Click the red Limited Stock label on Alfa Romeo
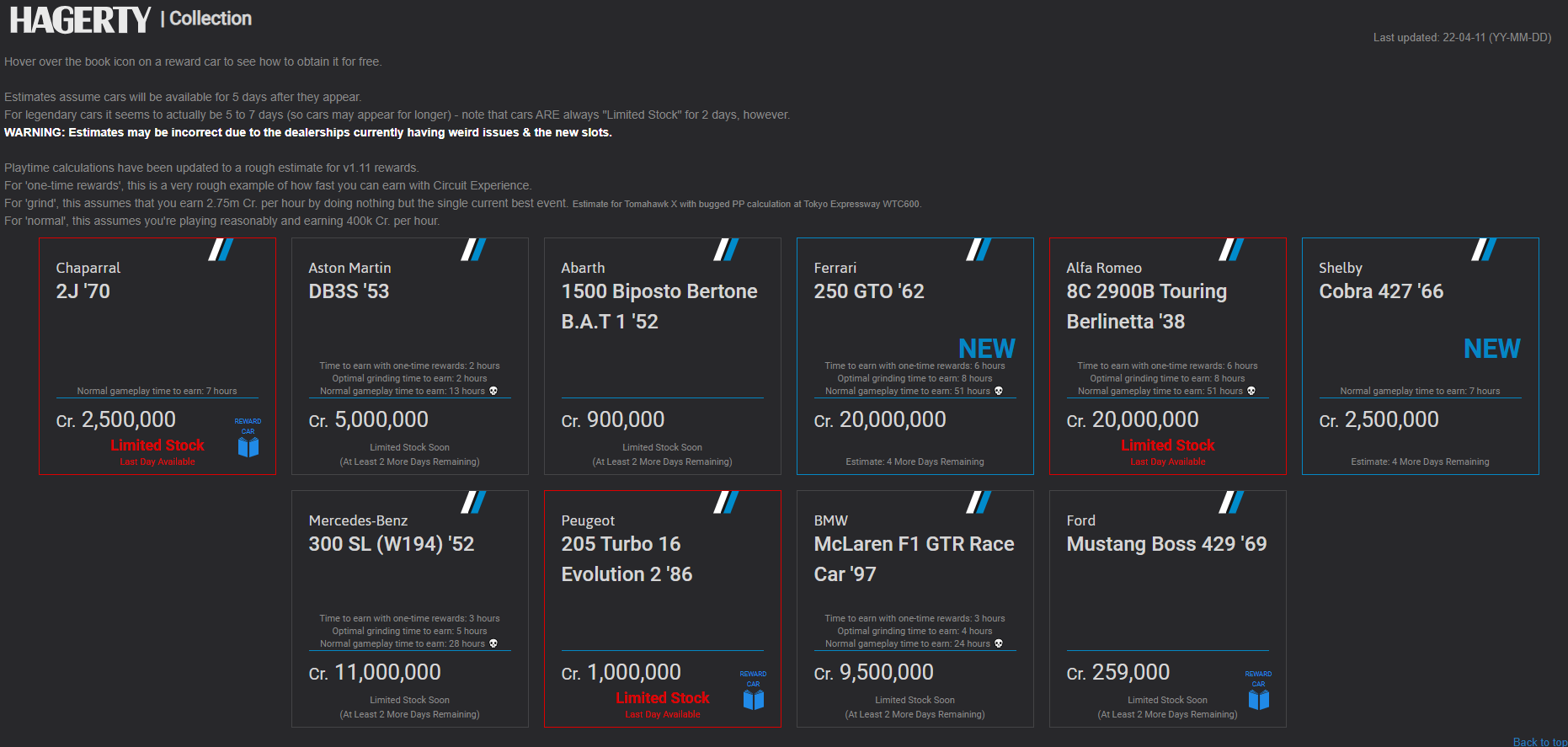1568x747 pixels. coord(1167,445)
